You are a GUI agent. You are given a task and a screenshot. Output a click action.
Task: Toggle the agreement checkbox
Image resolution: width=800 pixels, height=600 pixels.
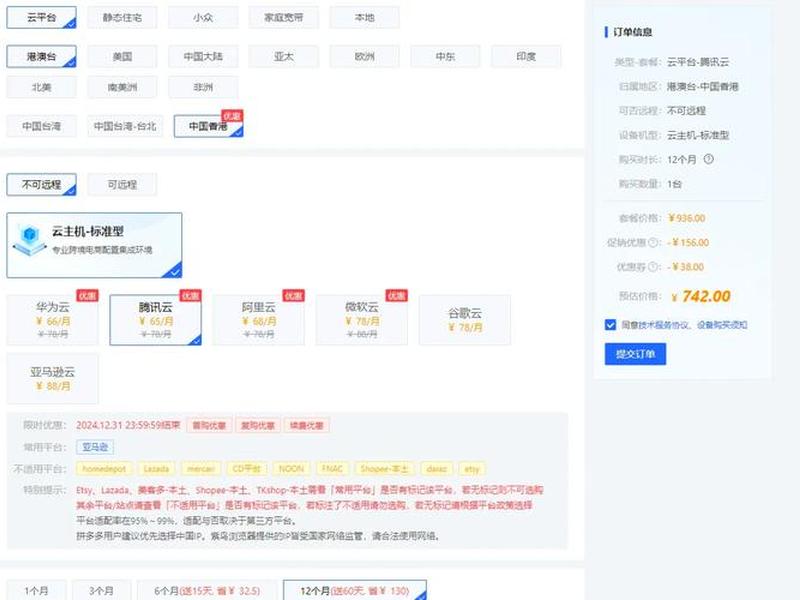(x=610, y=325)
